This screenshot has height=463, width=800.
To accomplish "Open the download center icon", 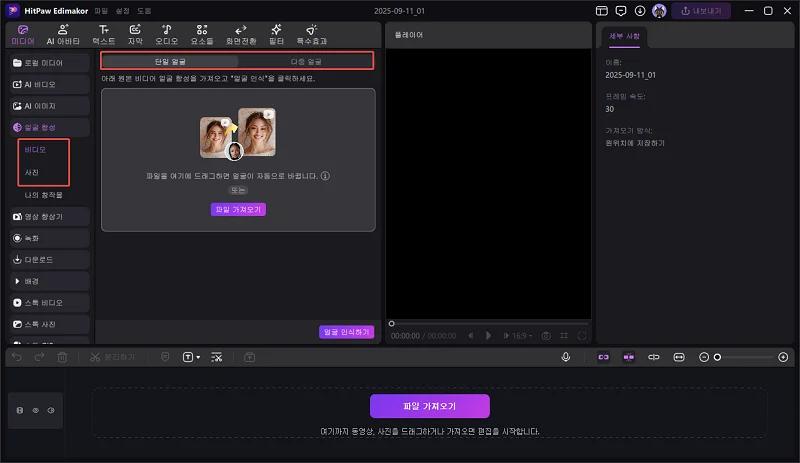I will tap(640, 11).
